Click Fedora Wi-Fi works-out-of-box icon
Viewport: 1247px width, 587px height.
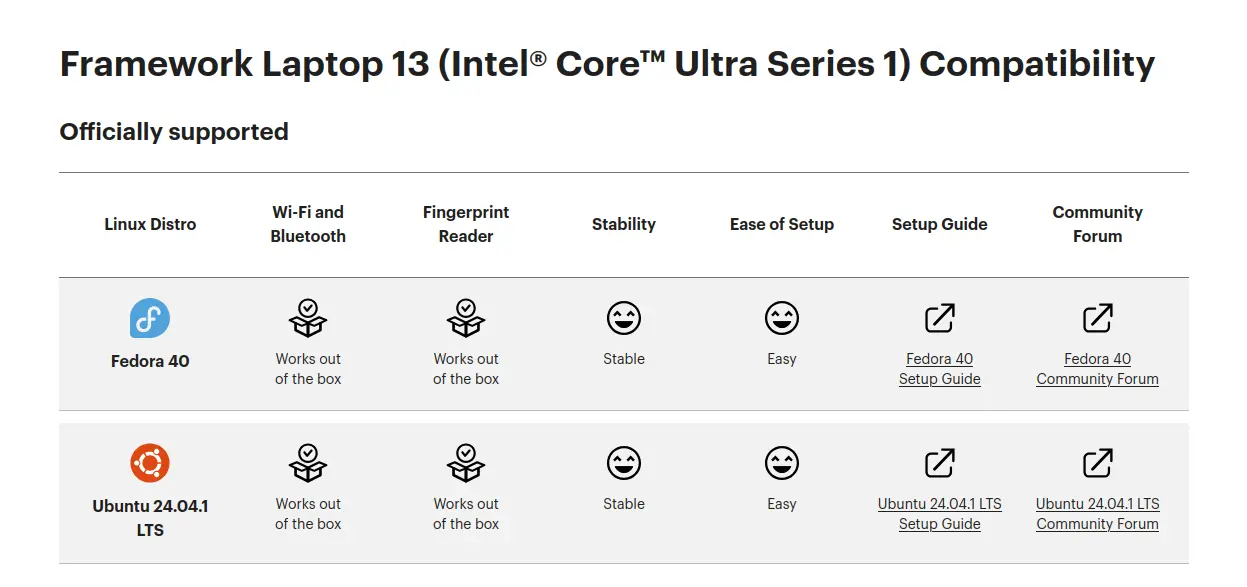point(308,318)
